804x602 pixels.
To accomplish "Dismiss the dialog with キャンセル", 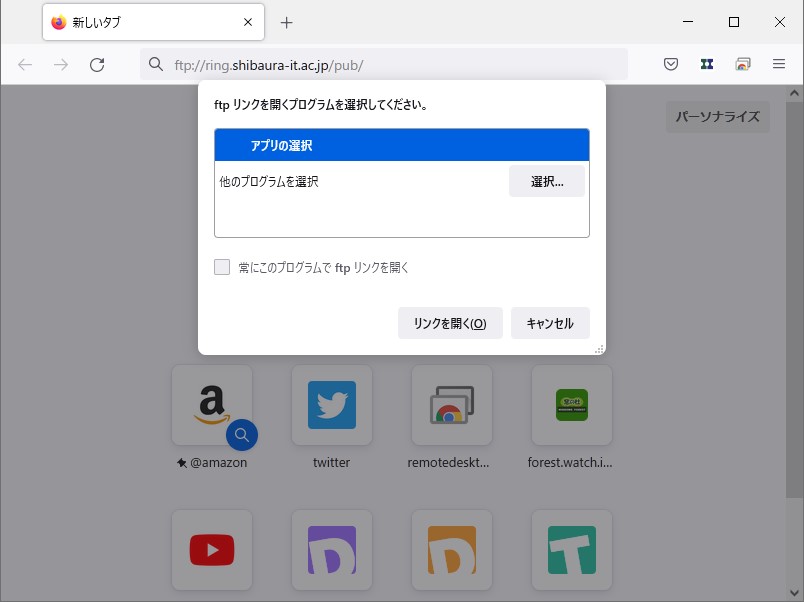I will tap(550, 322).
